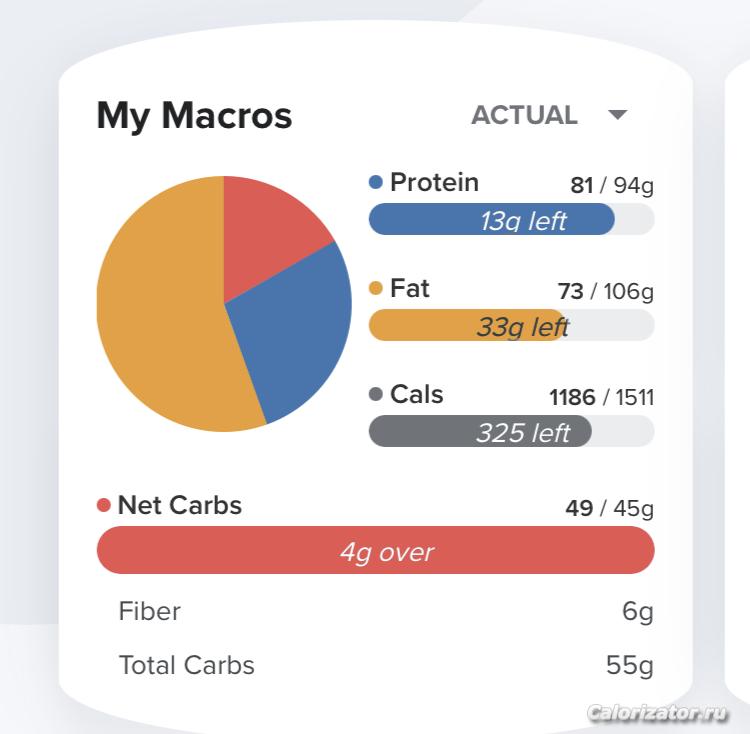Viewport: 750px width, 734px height.
Task: Open the ACTUAL dropdown arrow
Action: pos(618,115)
